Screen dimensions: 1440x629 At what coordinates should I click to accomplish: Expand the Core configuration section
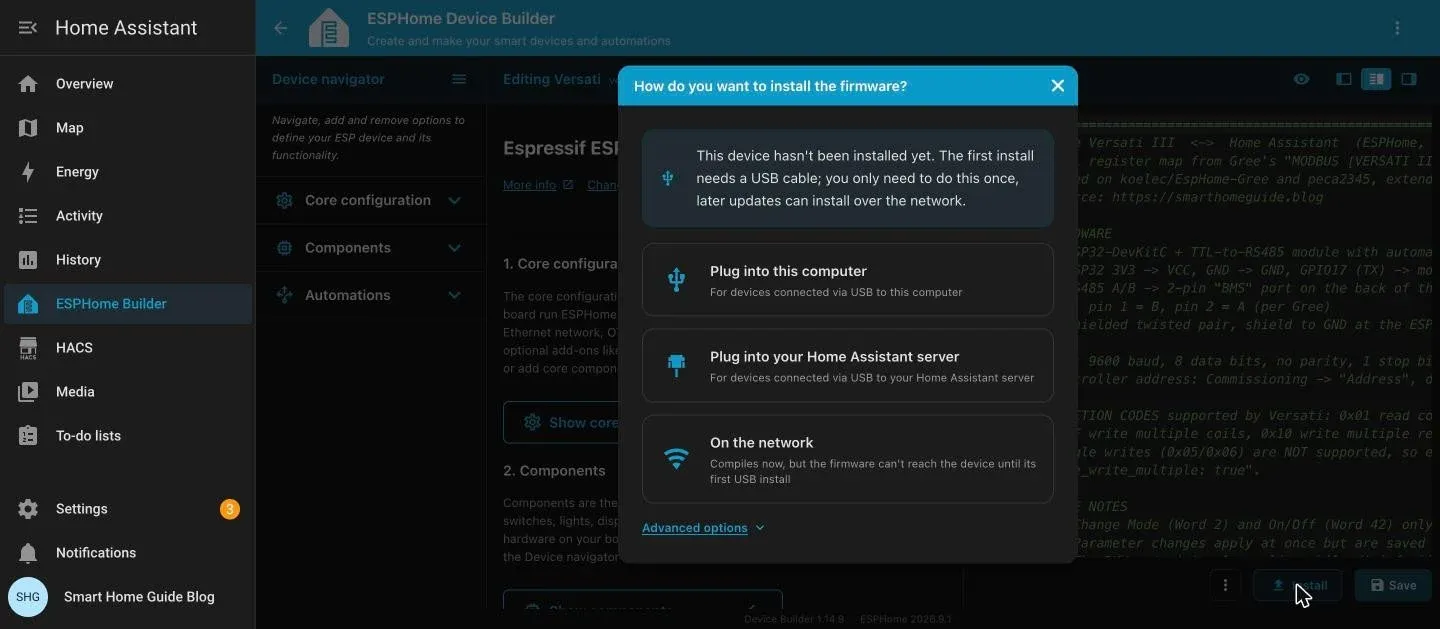[x=371, y=200]
